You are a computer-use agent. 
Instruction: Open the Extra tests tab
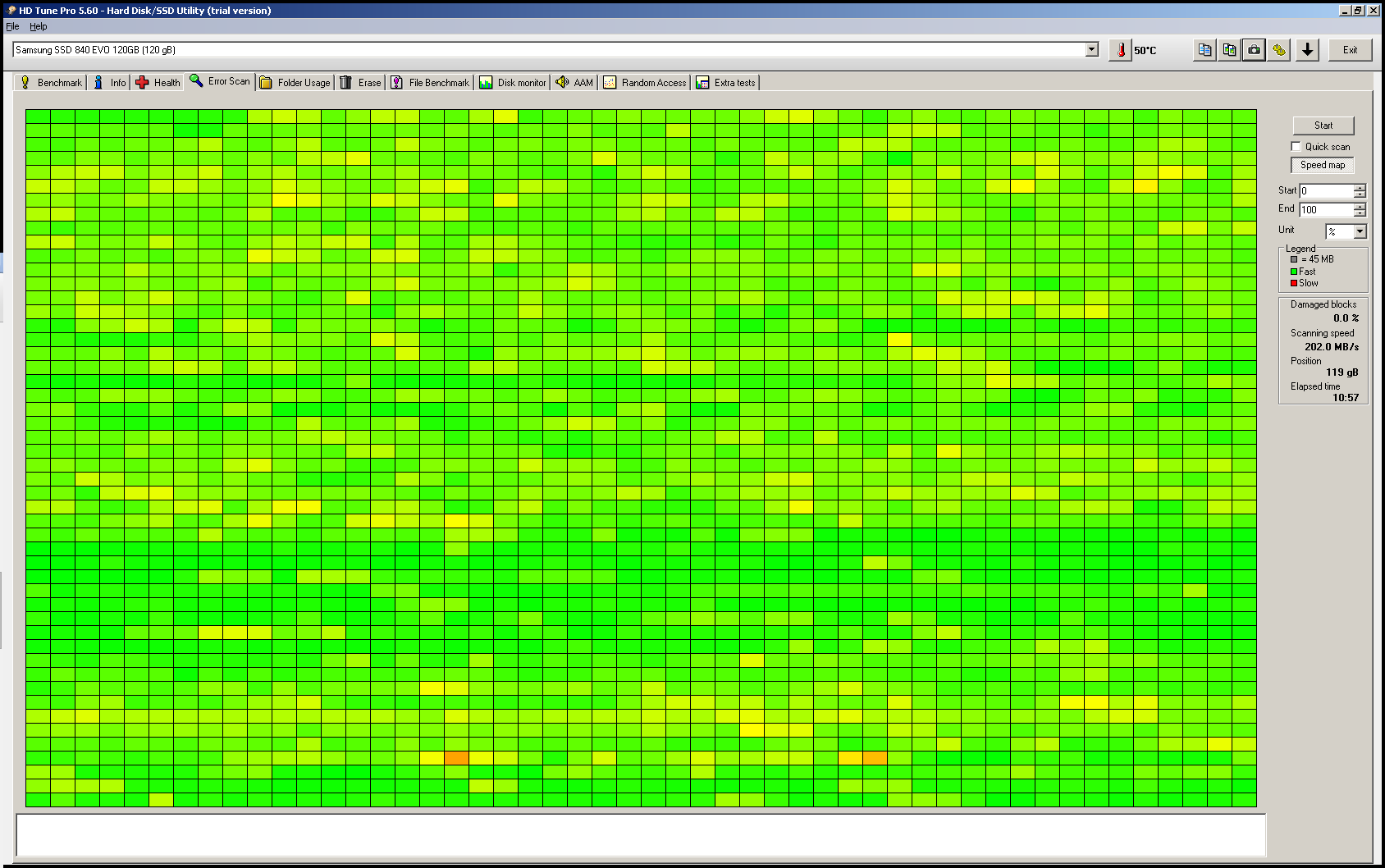click(726, 82)
